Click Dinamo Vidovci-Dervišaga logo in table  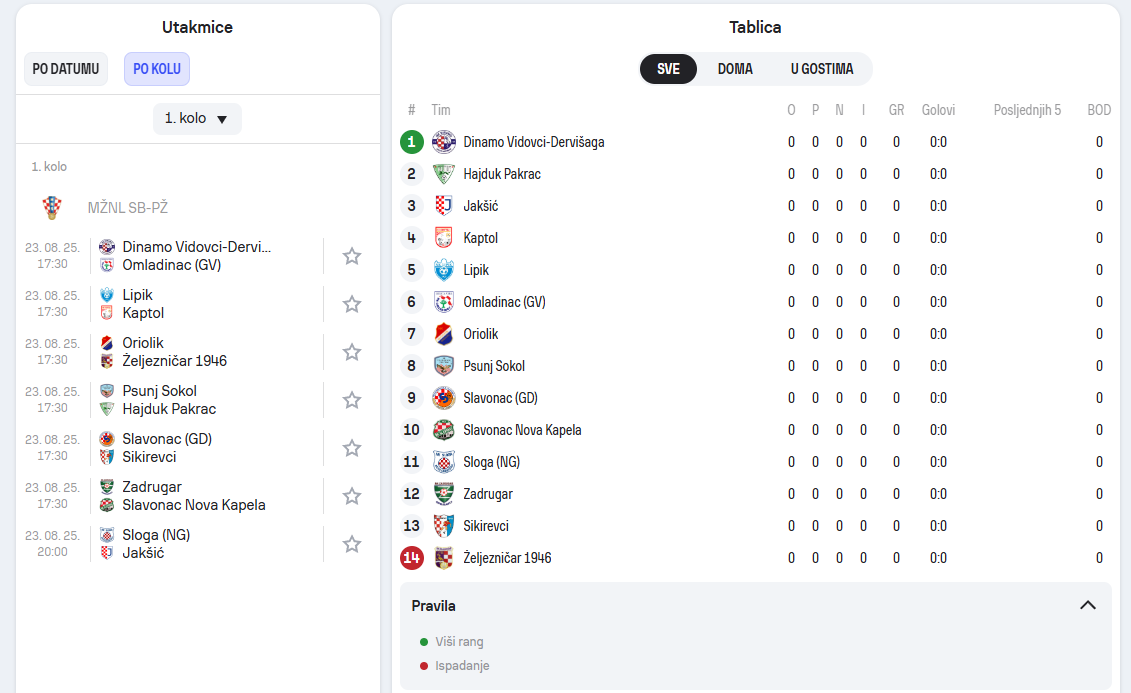pos(444,142)
